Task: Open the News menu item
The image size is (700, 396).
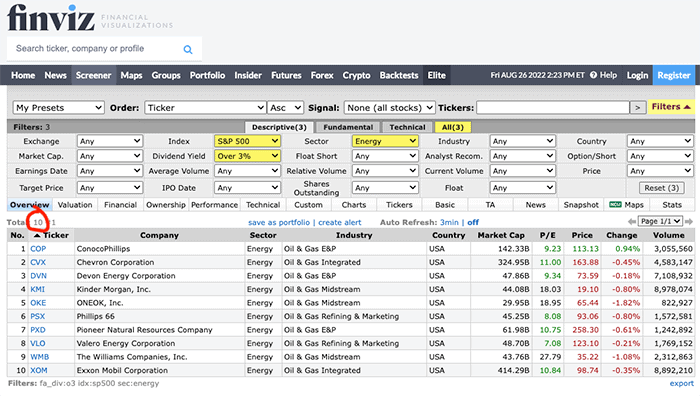Action: pos(55,75)
